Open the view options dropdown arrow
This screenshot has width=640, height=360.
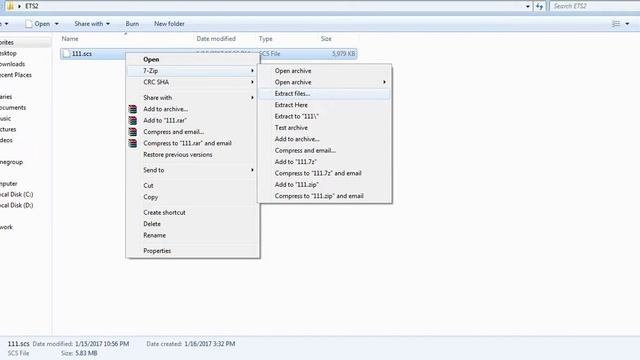pyautogui.click(x=627, y=24)
